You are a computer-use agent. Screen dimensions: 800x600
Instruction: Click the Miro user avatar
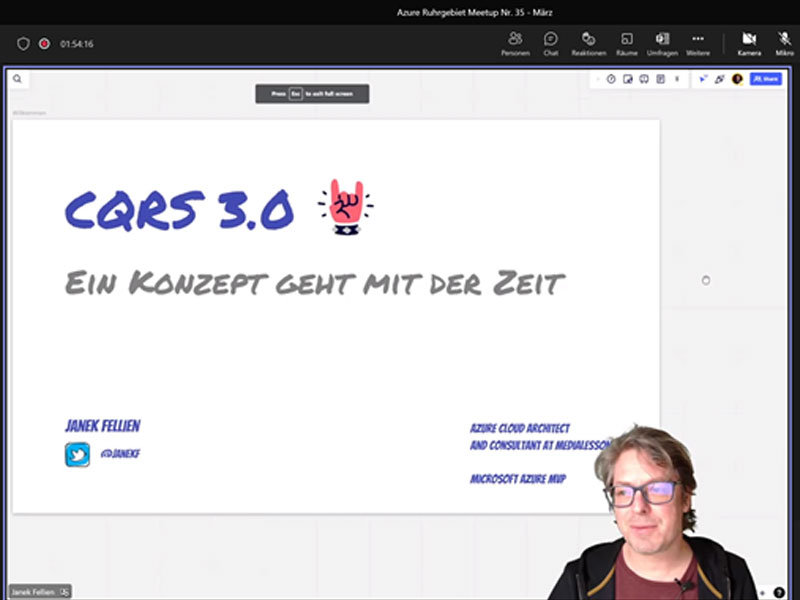coord(737,79)
